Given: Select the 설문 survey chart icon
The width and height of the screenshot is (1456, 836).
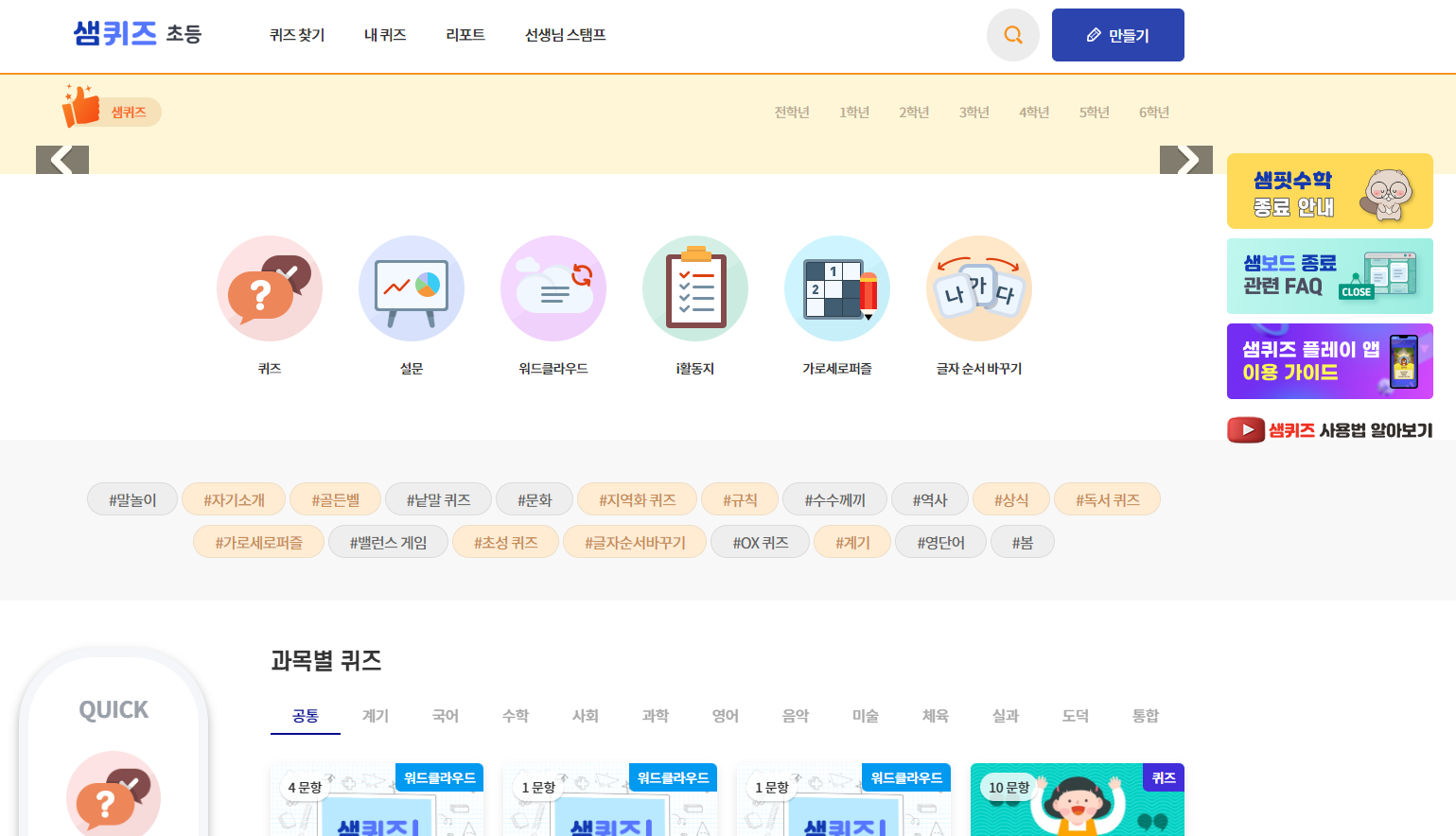Looking at the screenshot, I should (x=412, y=288).
